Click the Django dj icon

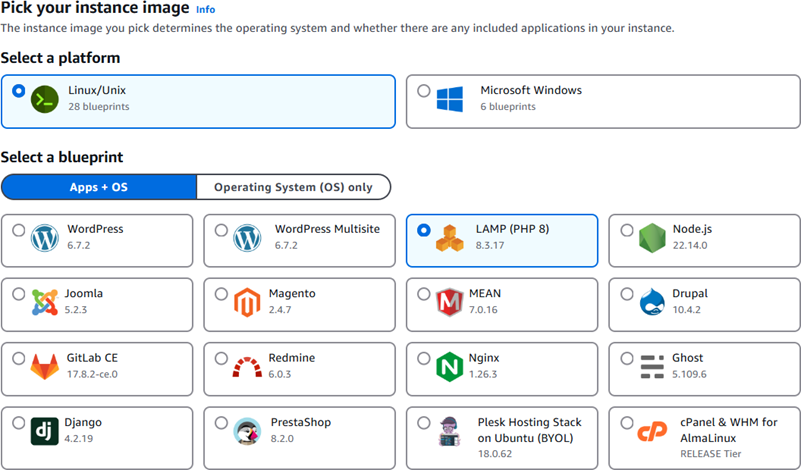click(45, 431)
